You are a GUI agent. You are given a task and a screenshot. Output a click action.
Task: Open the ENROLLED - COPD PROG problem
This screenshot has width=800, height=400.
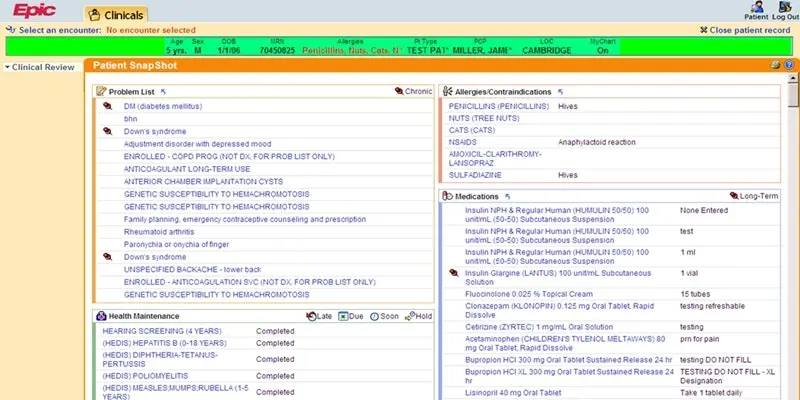(x=229, y=157)
